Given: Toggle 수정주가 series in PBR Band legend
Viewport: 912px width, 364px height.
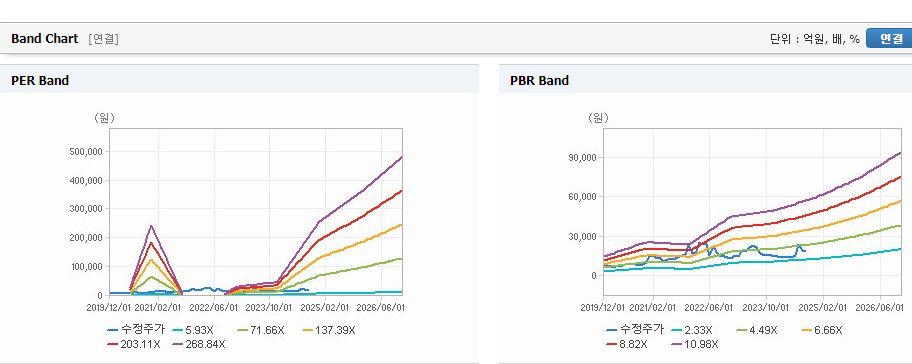Looking at the screenshot, I should coord(635,330).
